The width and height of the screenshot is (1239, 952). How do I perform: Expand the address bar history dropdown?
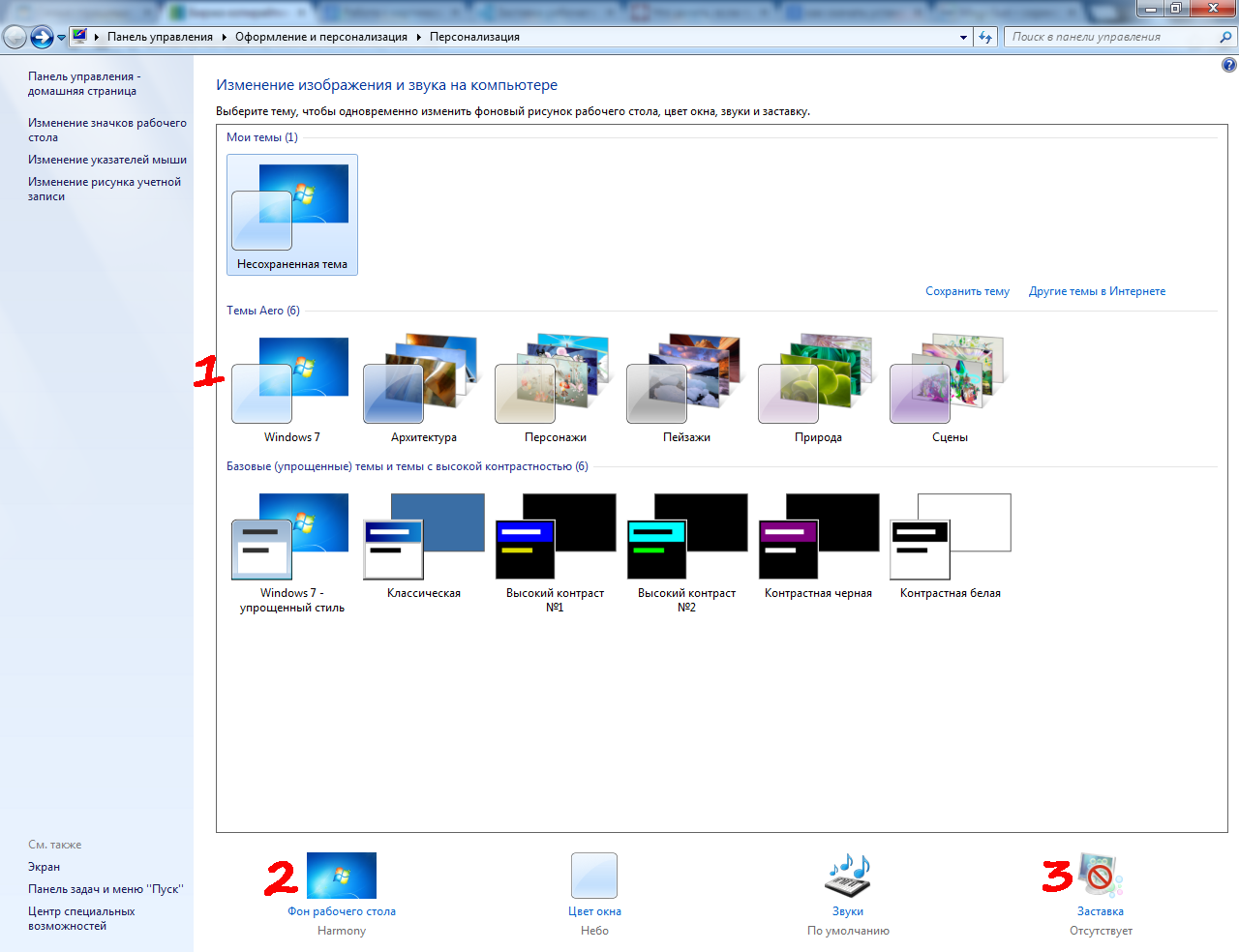coord(963,37)
